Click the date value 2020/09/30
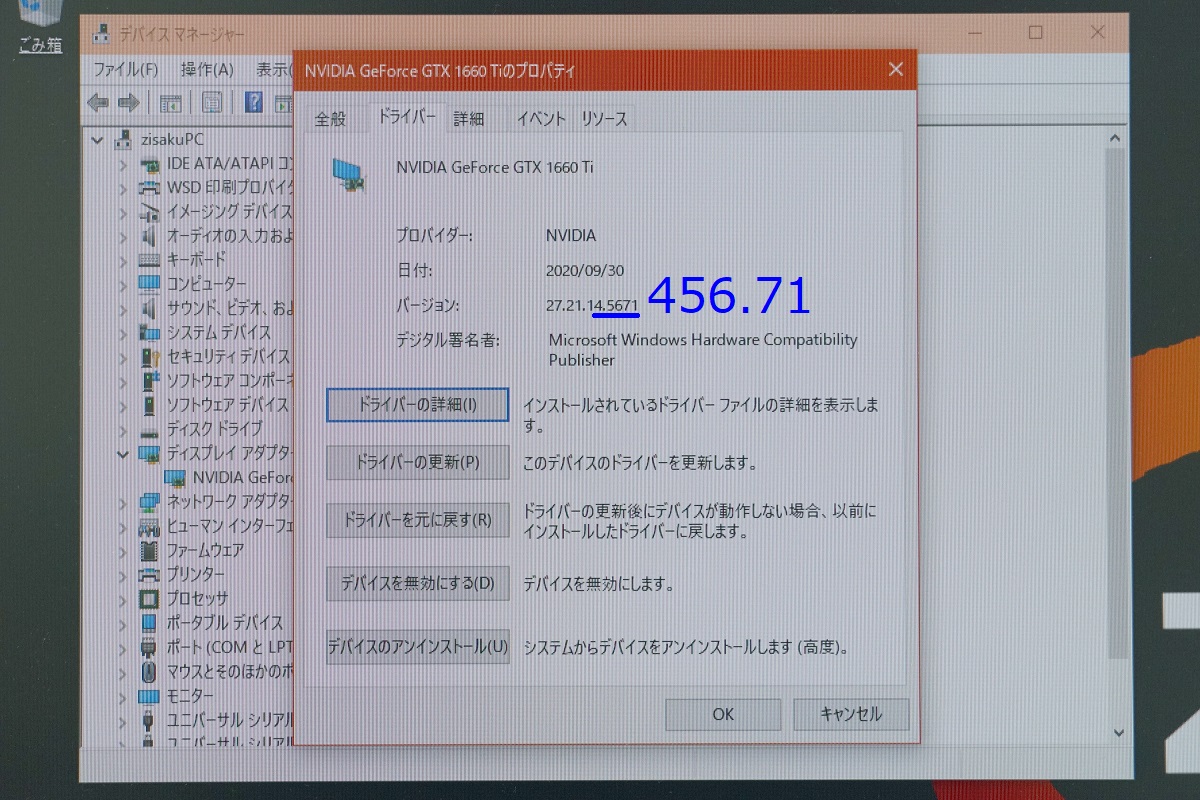Viewport: 1200px width, 800px height. (587, 270)
